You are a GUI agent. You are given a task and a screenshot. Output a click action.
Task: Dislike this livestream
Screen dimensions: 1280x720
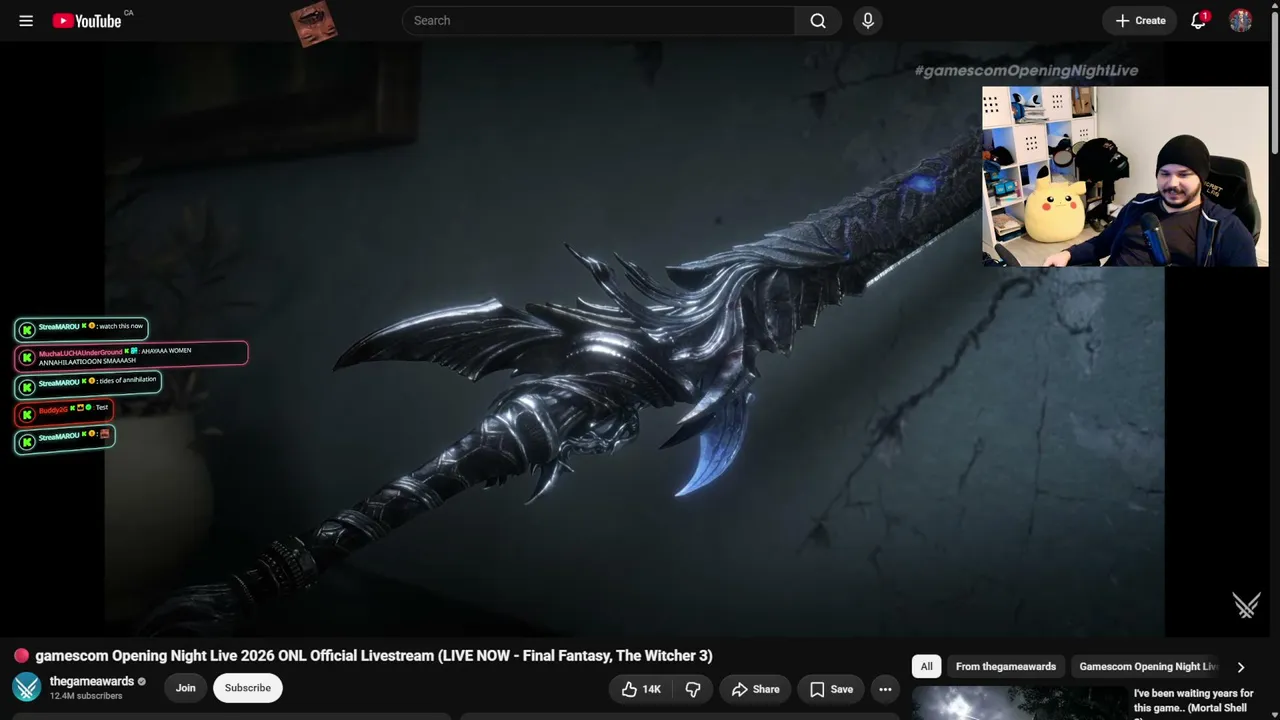click(x=692, y=689)
